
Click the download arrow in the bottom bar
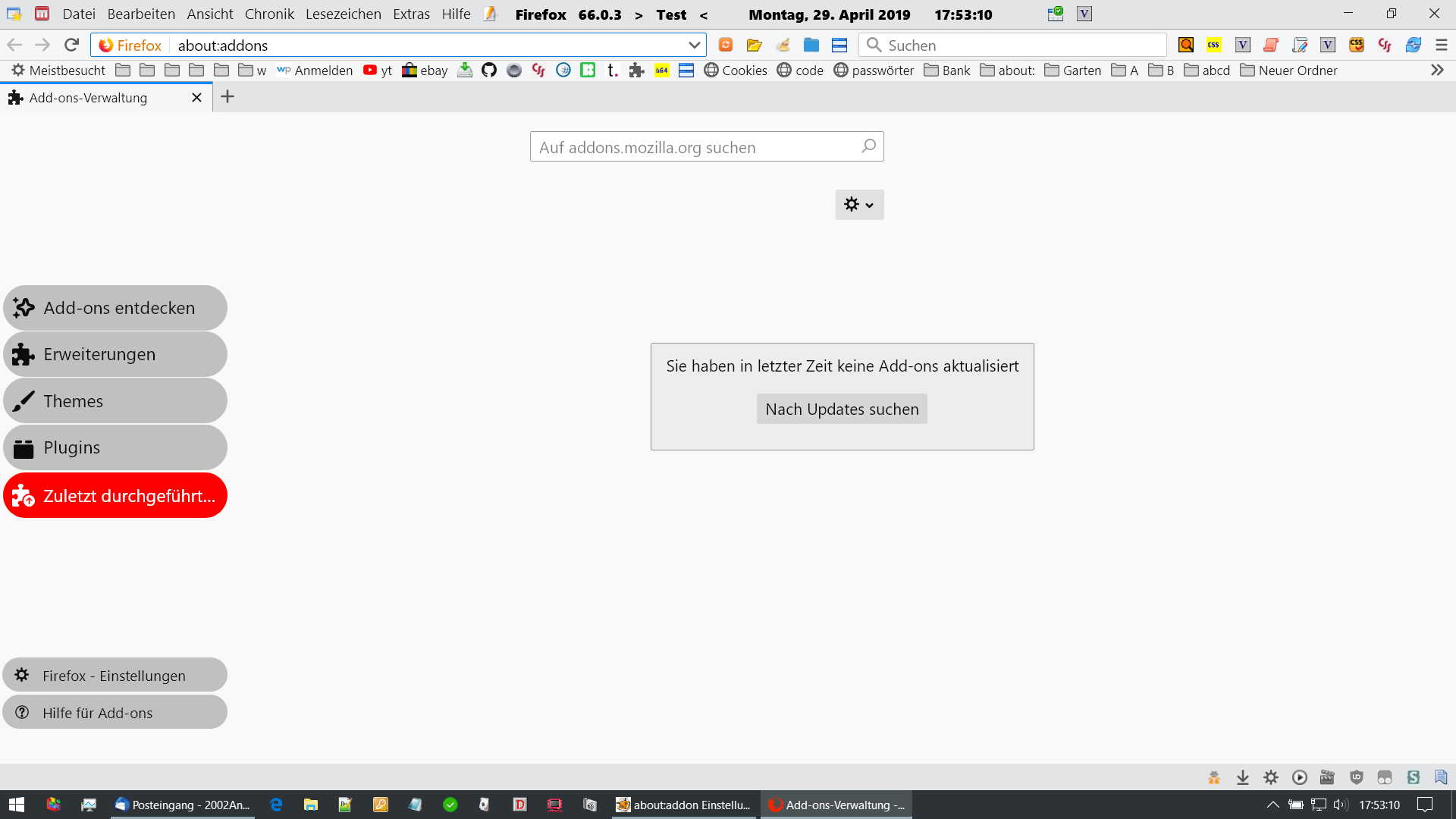pyautogui.click(x=1242, y=777)
